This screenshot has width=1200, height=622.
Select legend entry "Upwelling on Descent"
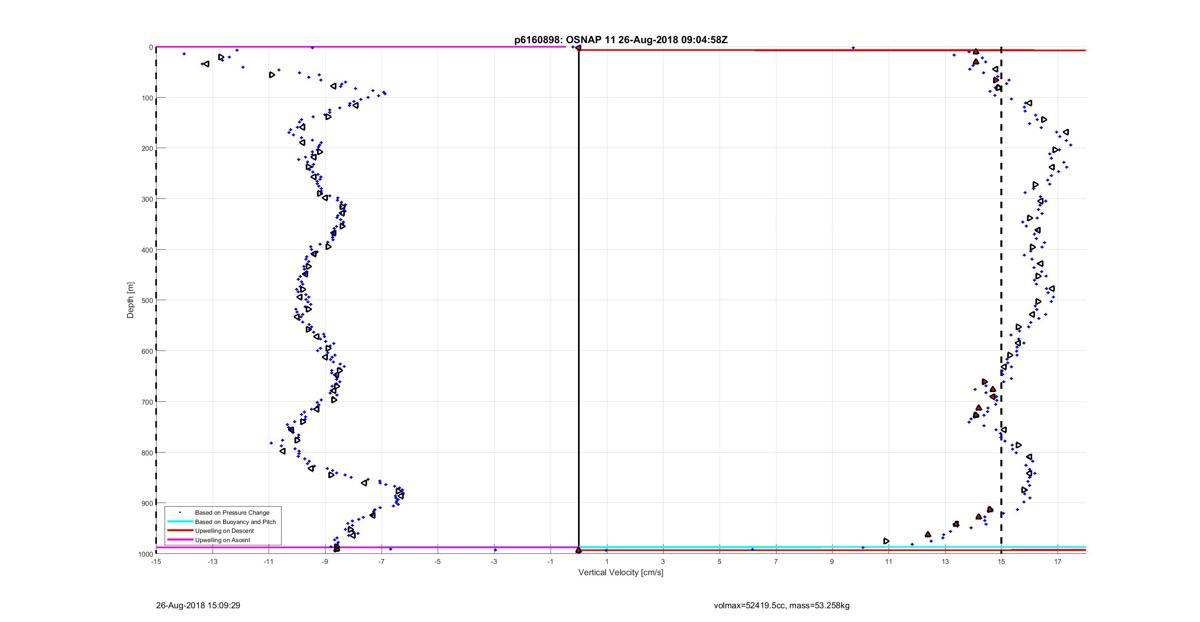225,531
